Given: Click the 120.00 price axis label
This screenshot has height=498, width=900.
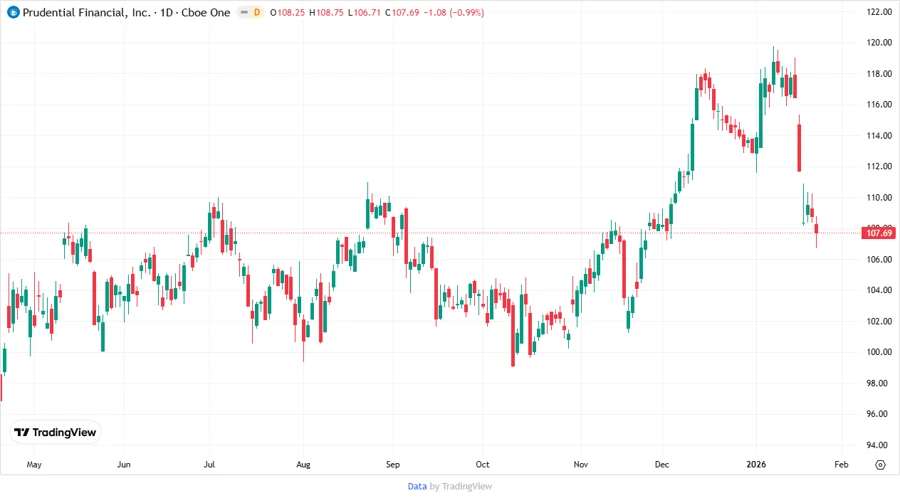Looking at the screenshot, I should 879,42.
